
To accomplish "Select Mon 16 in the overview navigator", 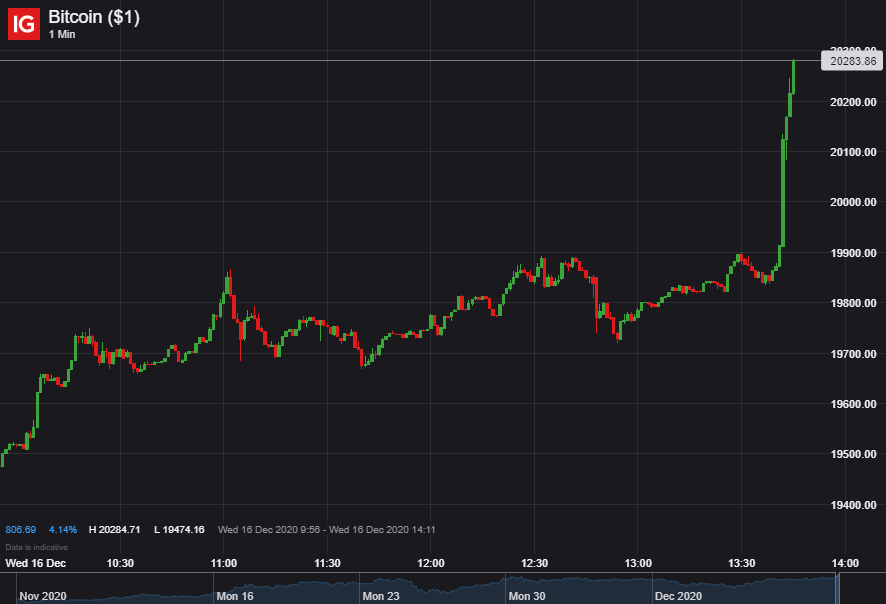I will [x=237, y=596].
